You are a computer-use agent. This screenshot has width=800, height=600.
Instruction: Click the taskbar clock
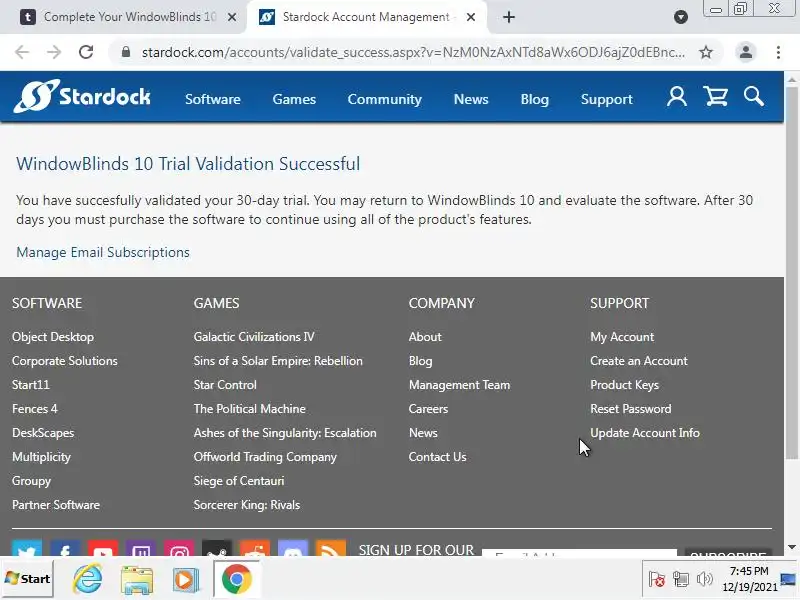749,579
